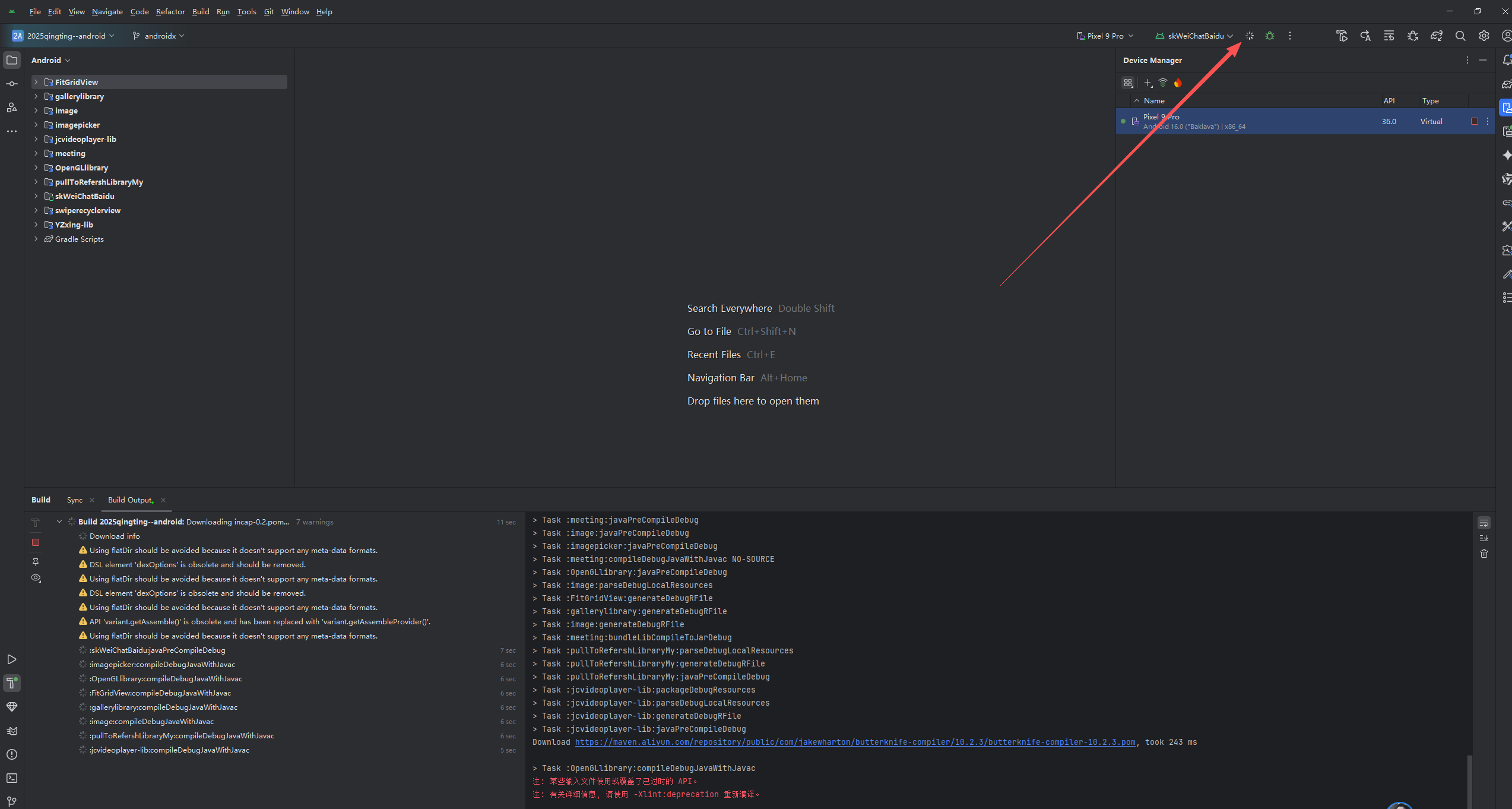This screenshot has height=809, width=1512.
Task: Pin the Build Output tab
Action: point(36,561)
